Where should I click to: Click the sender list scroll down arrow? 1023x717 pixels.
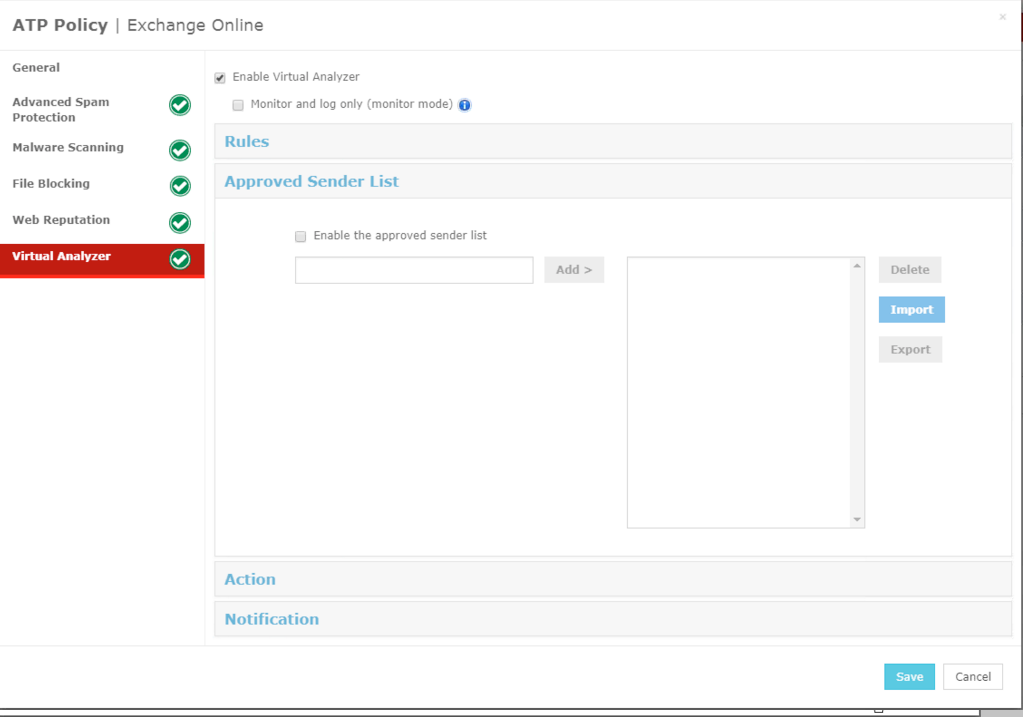click(857, 520)
